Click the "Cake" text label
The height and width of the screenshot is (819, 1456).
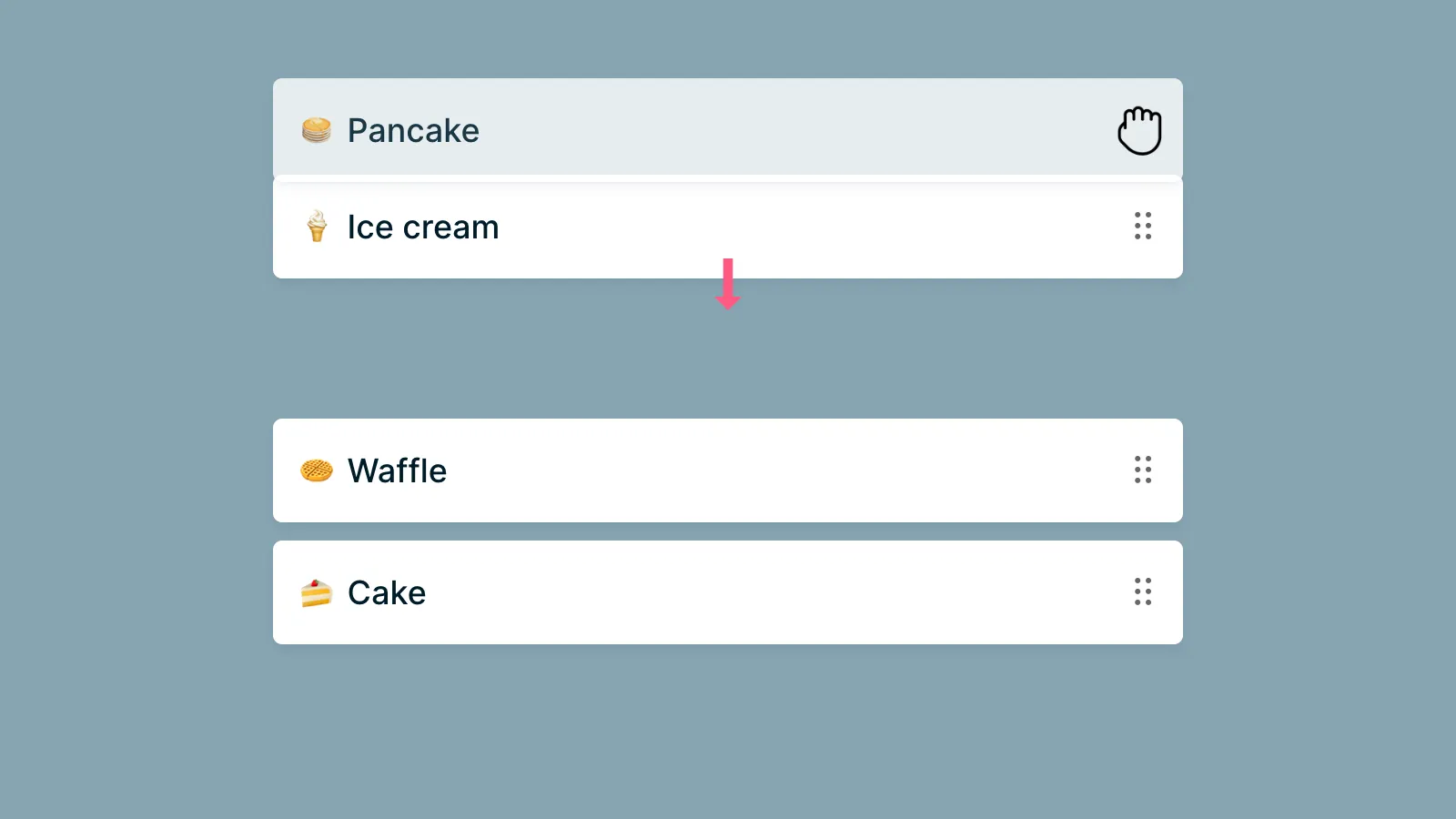(x=387, y=593)
